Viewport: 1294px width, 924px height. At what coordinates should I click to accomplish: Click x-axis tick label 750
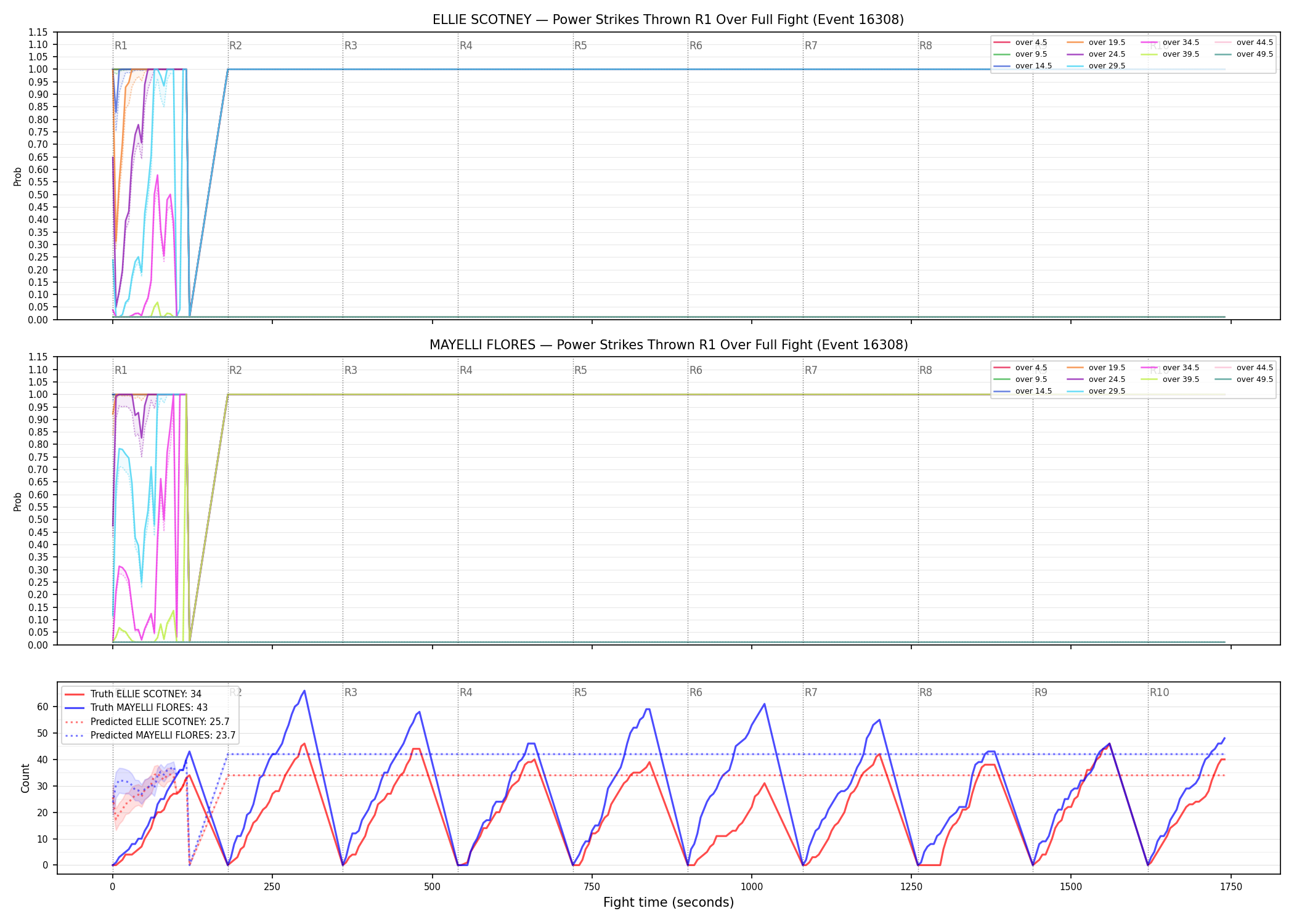592,887
